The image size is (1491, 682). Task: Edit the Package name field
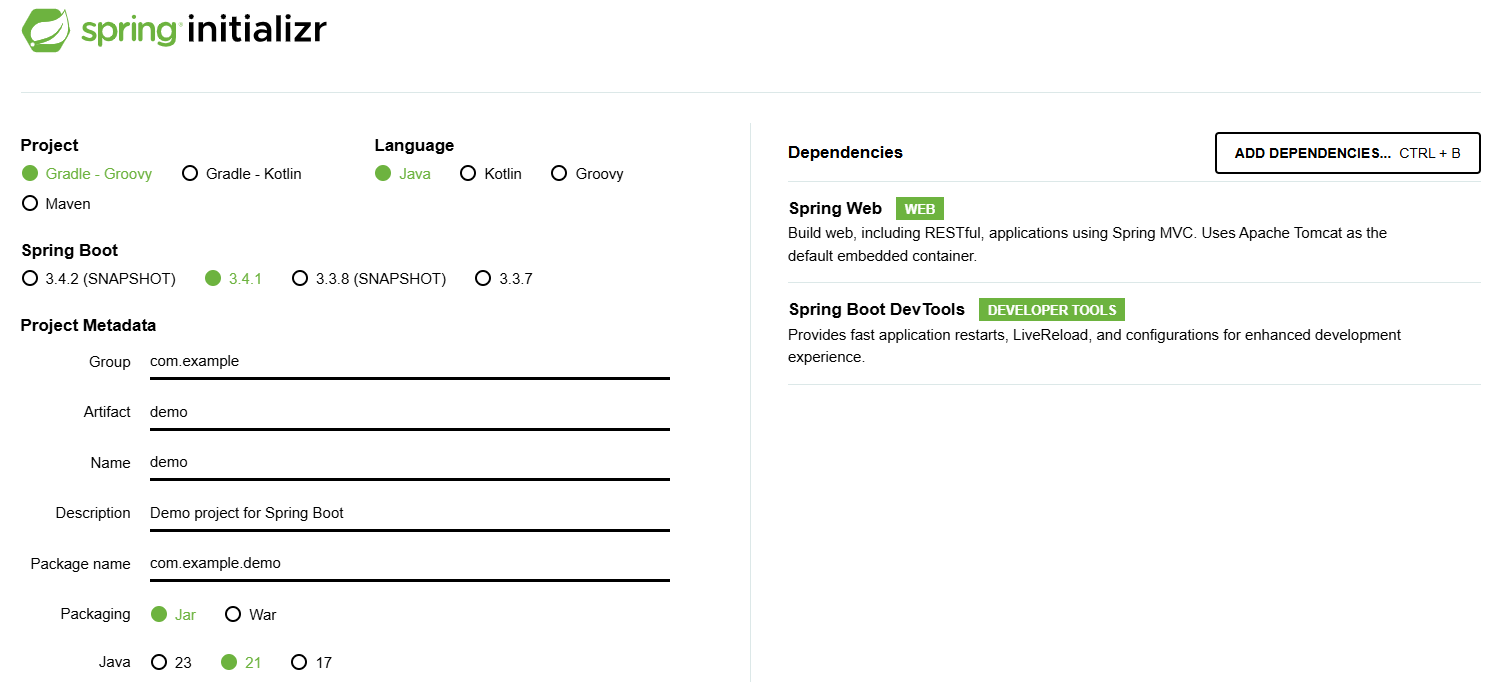click(x=410, y=564)
